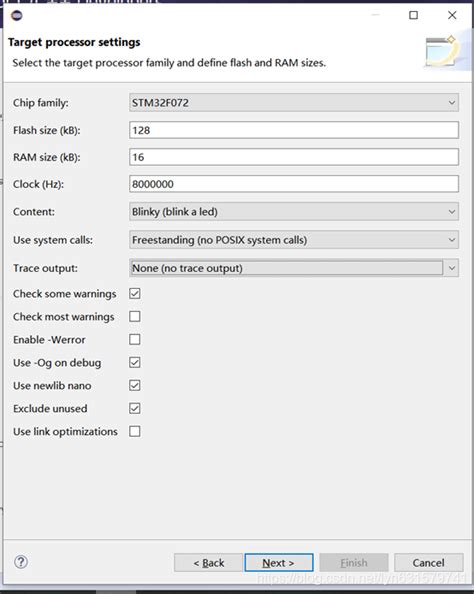474x594 pixels.
Task: Disable Use -Og on debug
Action: (135, 363)
